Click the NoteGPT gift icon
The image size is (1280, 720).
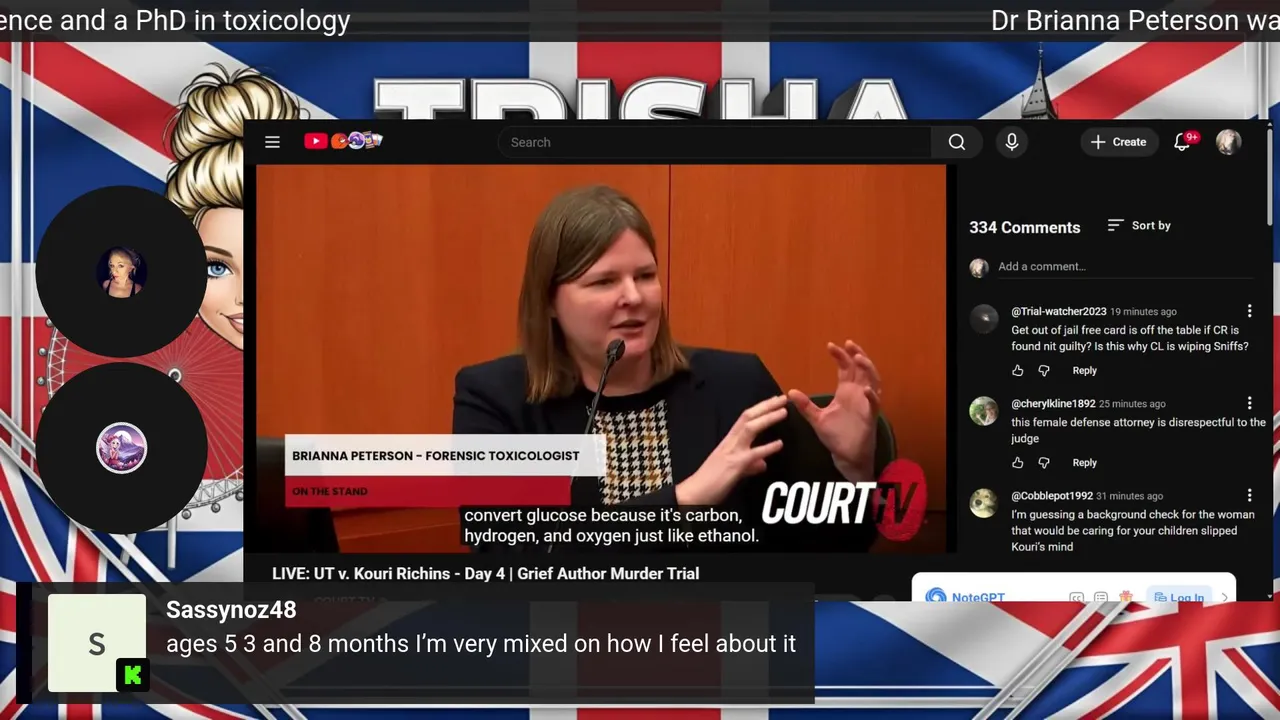pos(1126,597)
